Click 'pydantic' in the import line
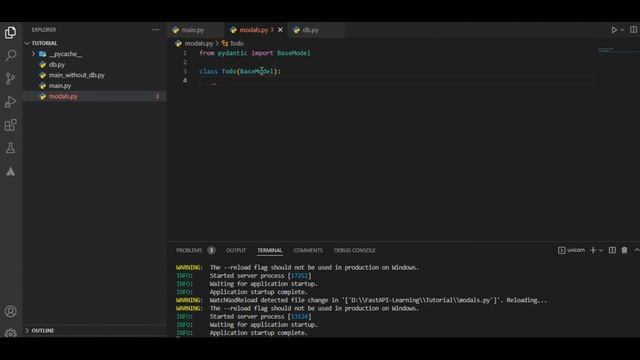Viewport: 640px width, 360px height. [232, 53]
